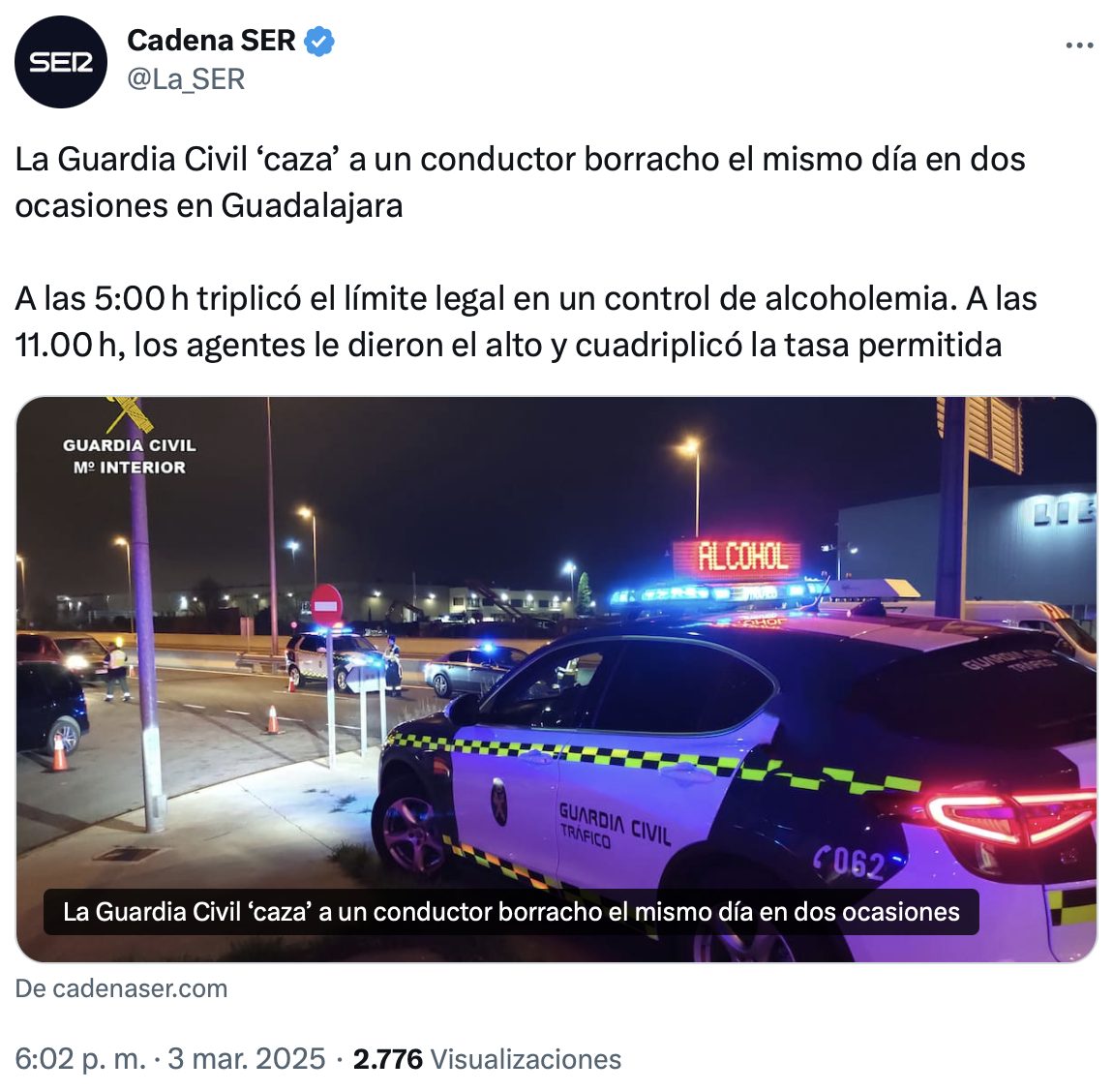Click the no-entry road sign in photo
The width and height of the screenshot is (1113, 1092).
click(x=326, y=605)
